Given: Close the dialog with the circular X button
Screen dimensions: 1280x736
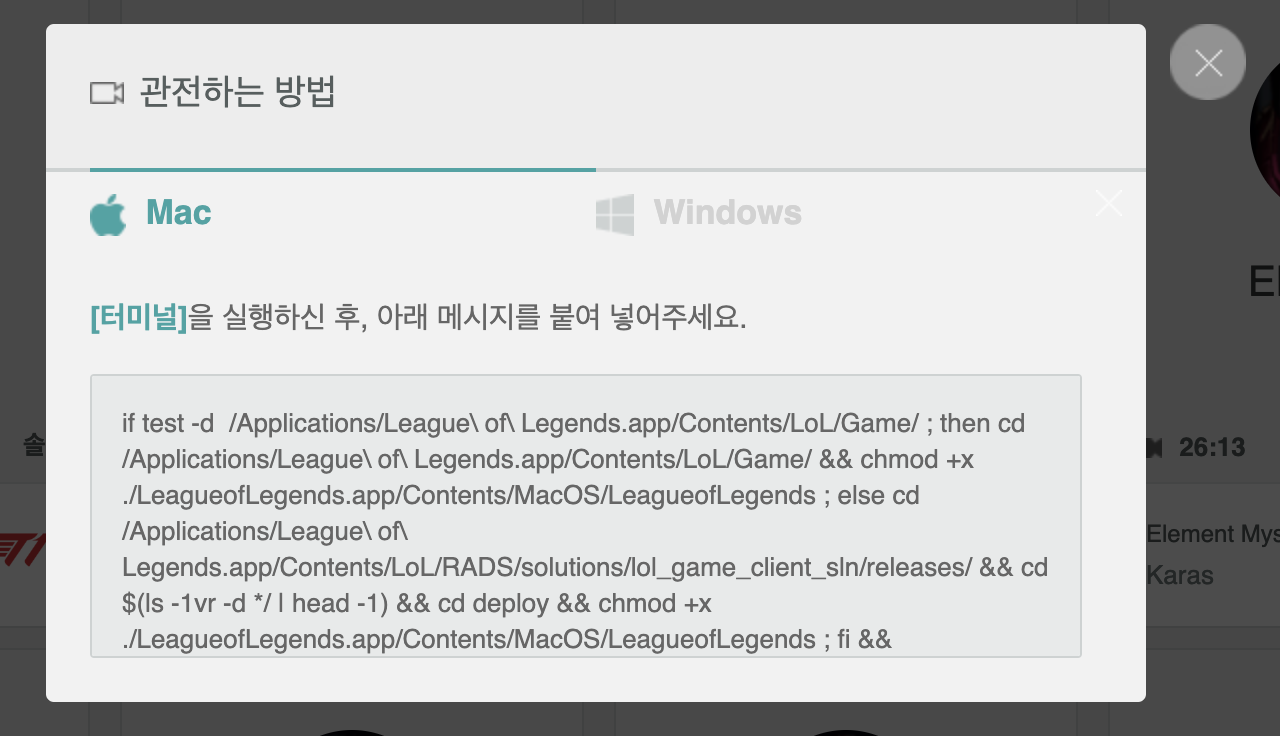Looking at the screenshot, I should (1208, 62).
